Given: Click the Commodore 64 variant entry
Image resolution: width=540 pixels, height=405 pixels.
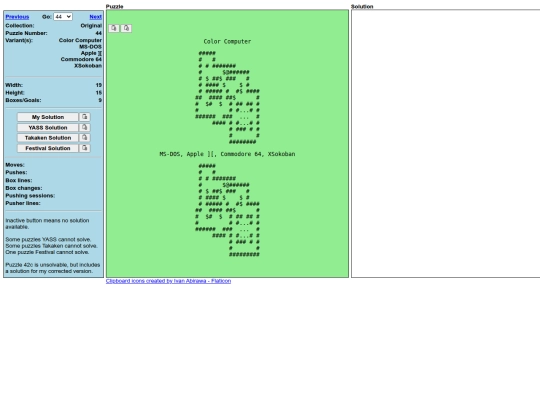Looking at the screenshot, I should (x=81, y=59).
